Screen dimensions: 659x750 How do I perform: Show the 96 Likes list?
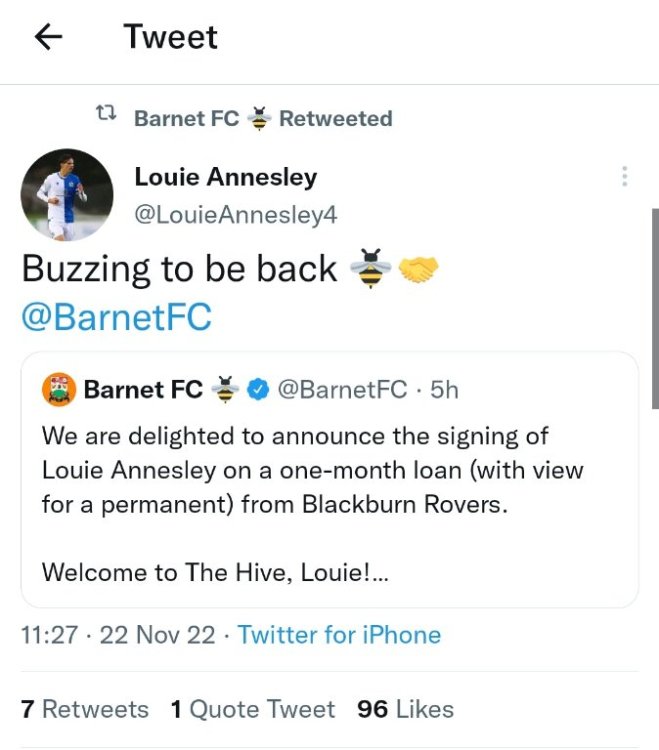(405, 709)
